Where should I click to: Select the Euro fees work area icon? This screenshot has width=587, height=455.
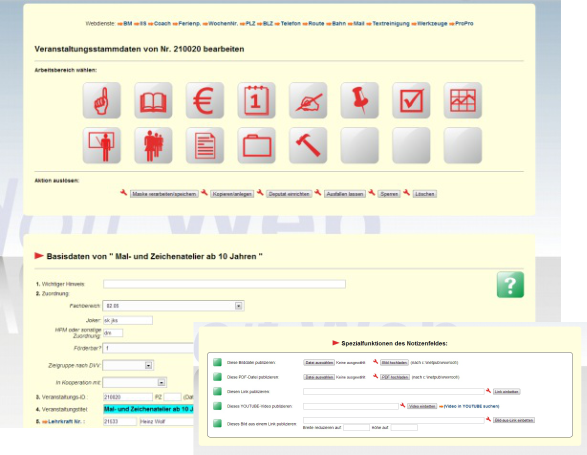(205, 100)
